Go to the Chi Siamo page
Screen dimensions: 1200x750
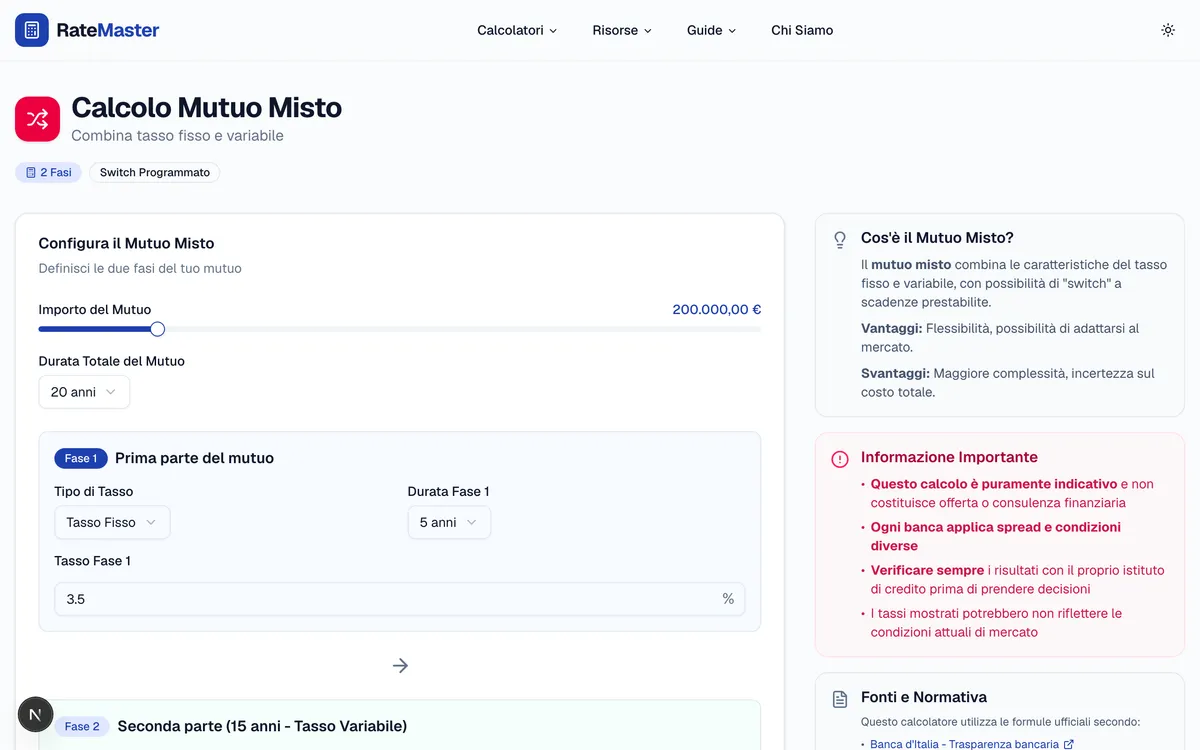pyautogui.click(x=802, y=30)
